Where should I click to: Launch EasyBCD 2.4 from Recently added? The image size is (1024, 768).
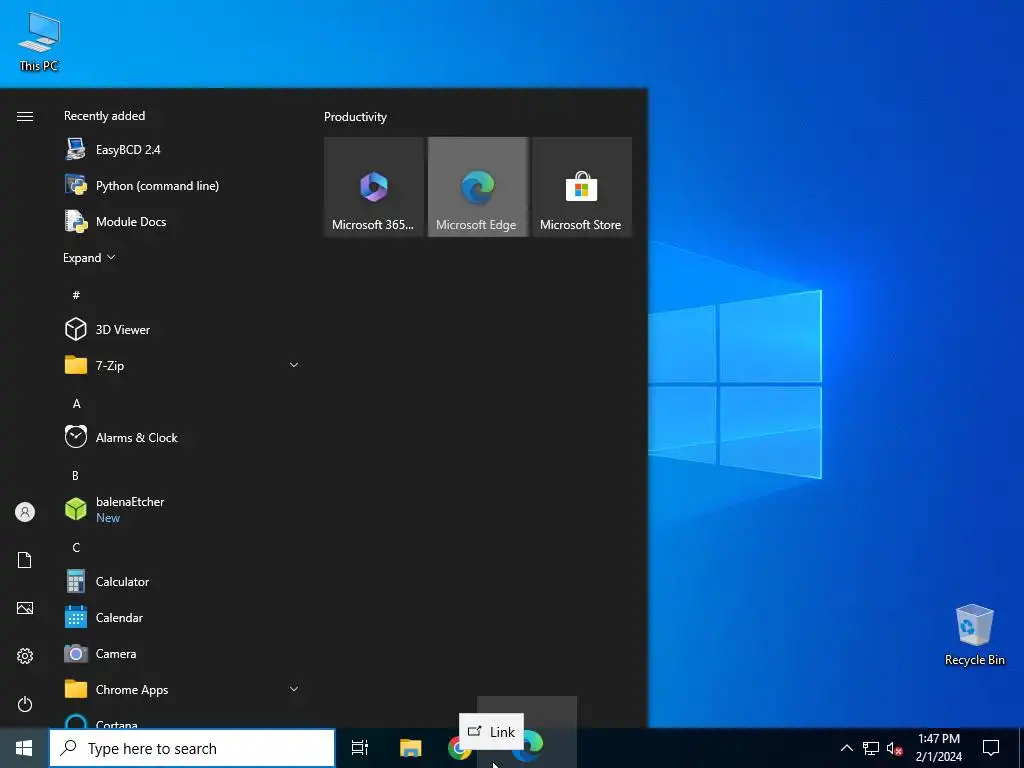[x=183, y=150]
